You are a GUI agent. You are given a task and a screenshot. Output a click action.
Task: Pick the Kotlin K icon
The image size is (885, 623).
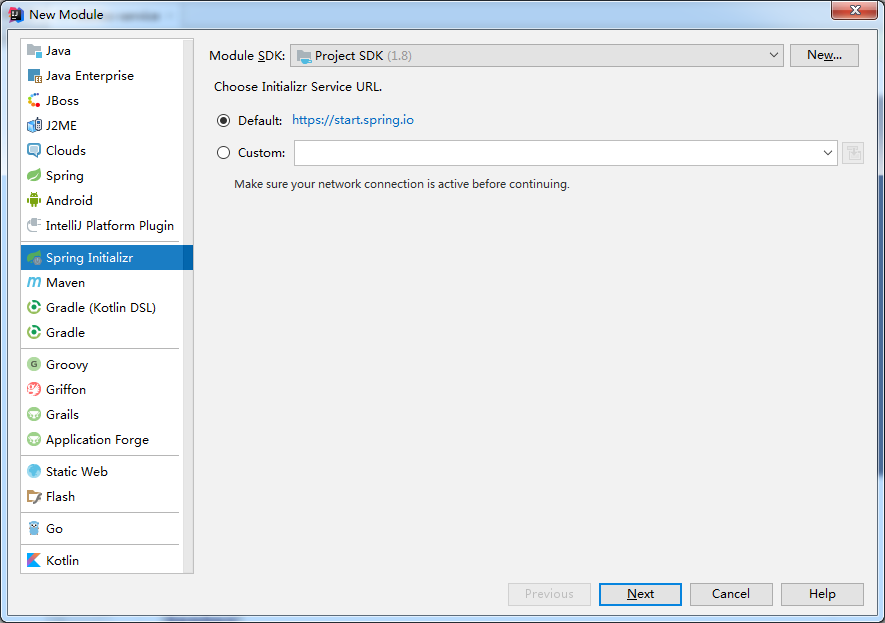pos(34,560)
